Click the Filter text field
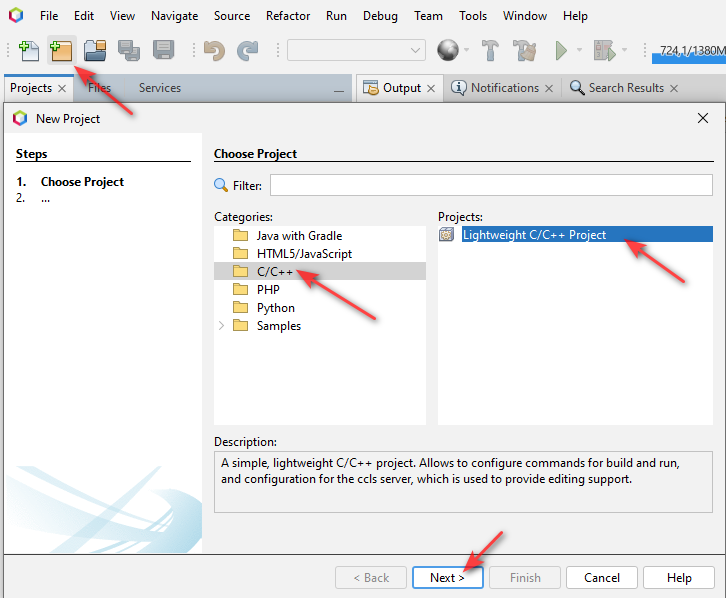726x598 pixels. [488, 185]
